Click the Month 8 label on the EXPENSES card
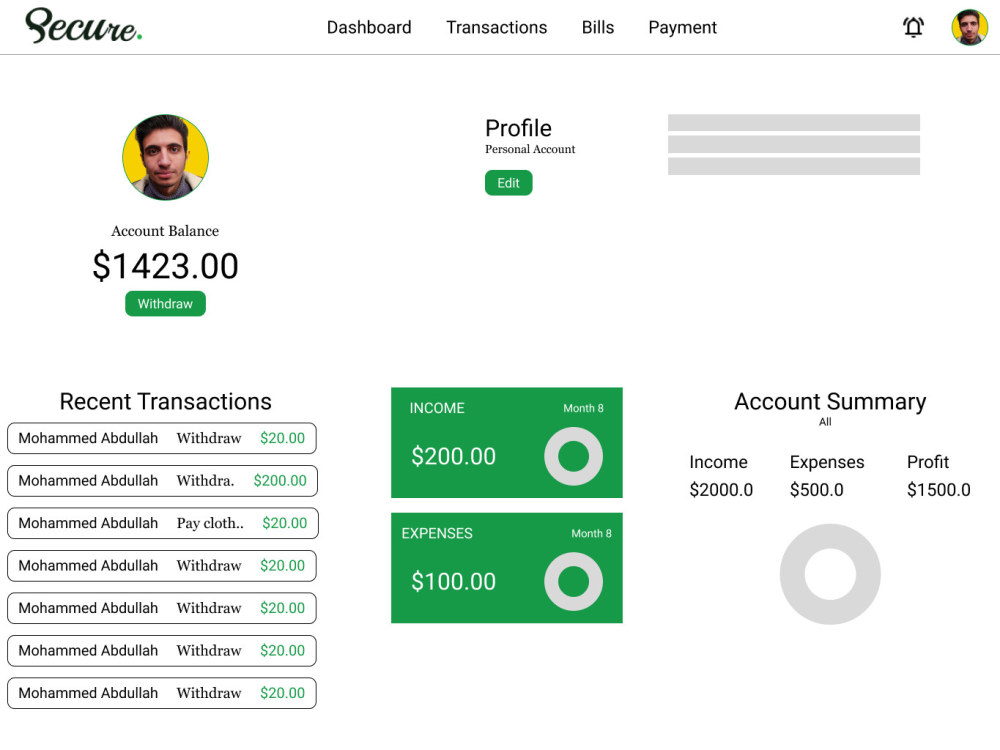The image size is (1000, 750). (x=591, y=533)
